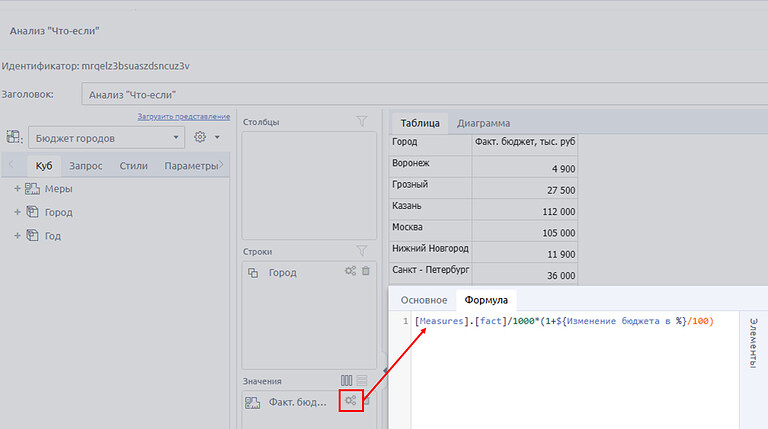Switch to the Запрос tab
Image resolution: width=768 pixels, height=429 pixels.
pos(86,166)
